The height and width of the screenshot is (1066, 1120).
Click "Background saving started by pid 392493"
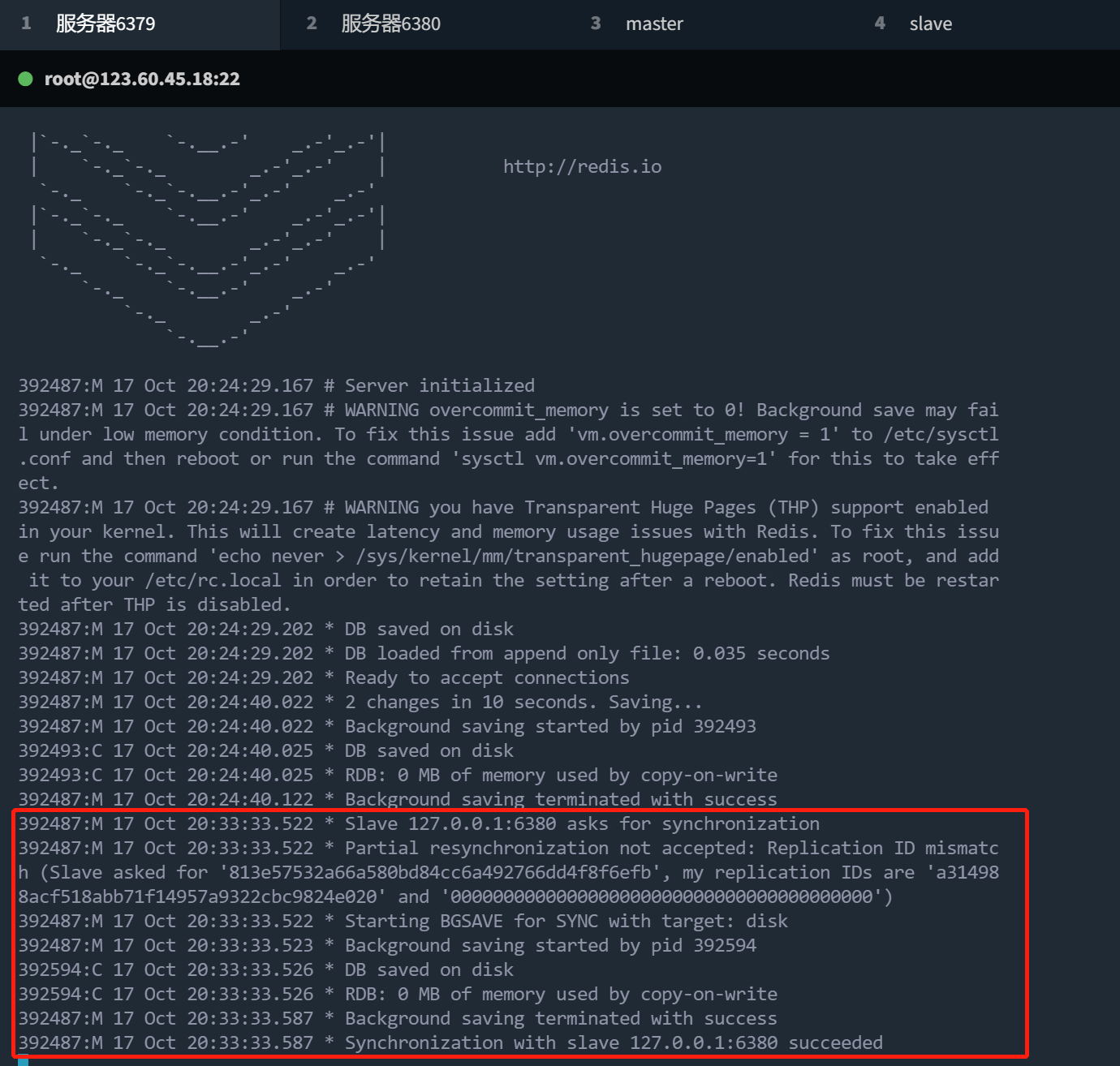click(x=549, y=726)
